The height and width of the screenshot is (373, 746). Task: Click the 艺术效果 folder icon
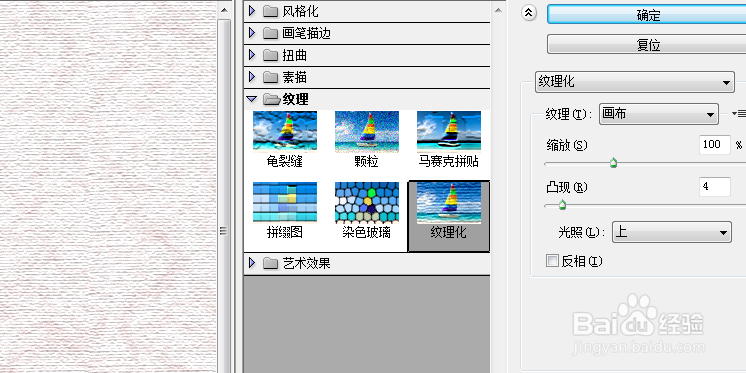(270, 263)
